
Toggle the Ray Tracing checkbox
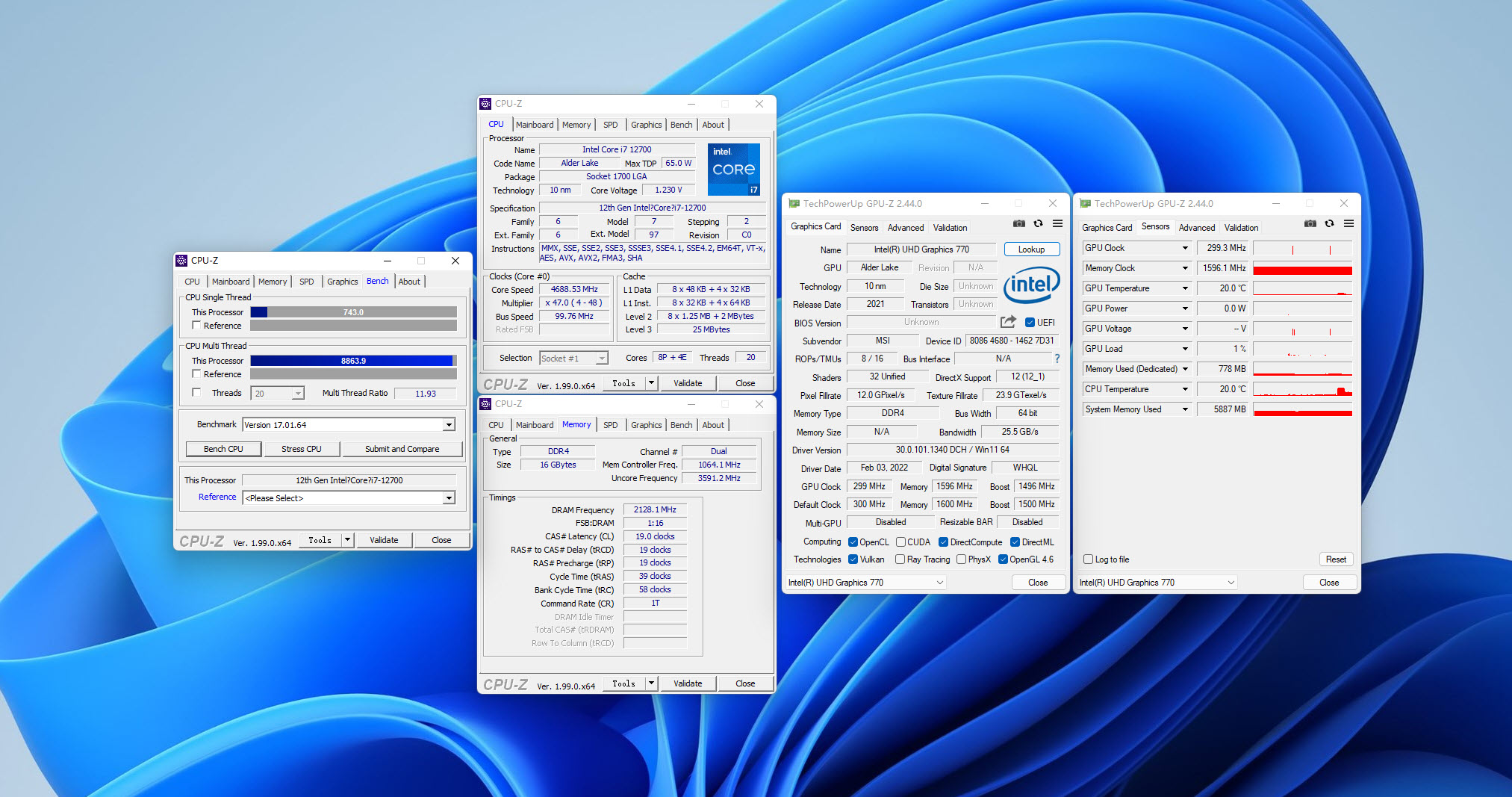pos(900,559)
